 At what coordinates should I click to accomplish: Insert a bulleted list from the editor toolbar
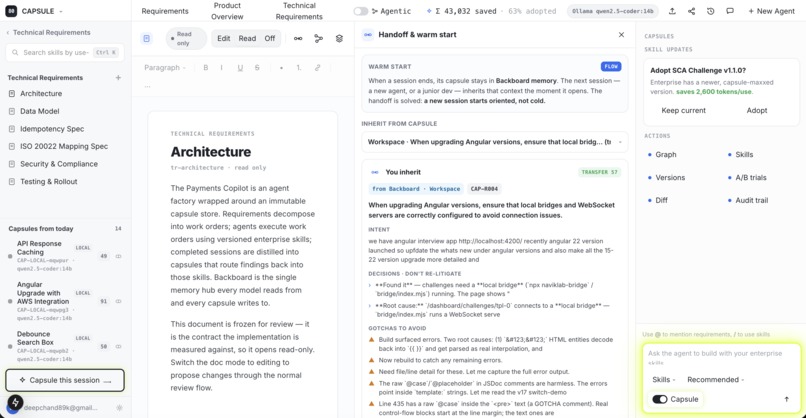(x=281, y=67)
